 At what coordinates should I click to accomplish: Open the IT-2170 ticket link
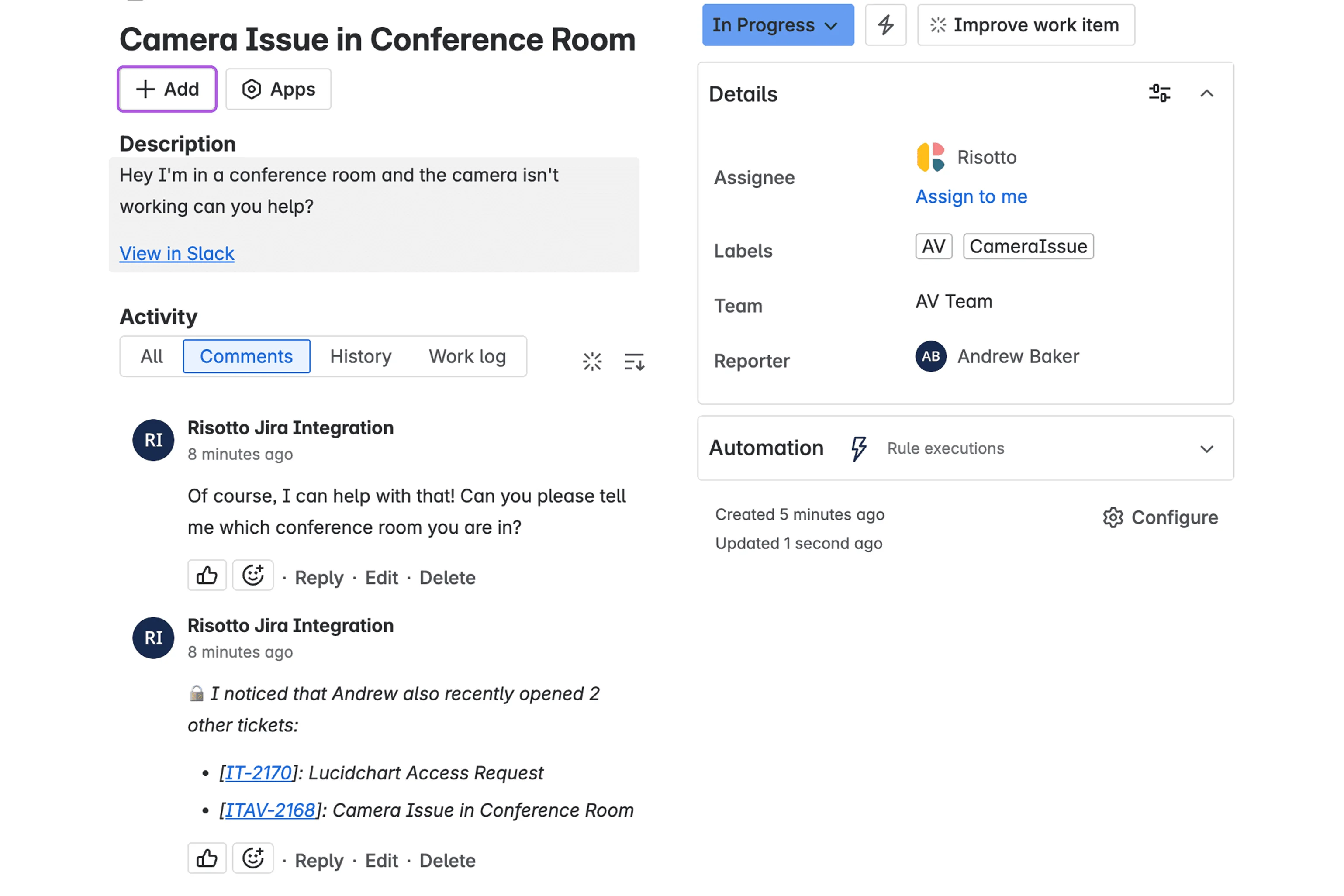click(259, 772)
